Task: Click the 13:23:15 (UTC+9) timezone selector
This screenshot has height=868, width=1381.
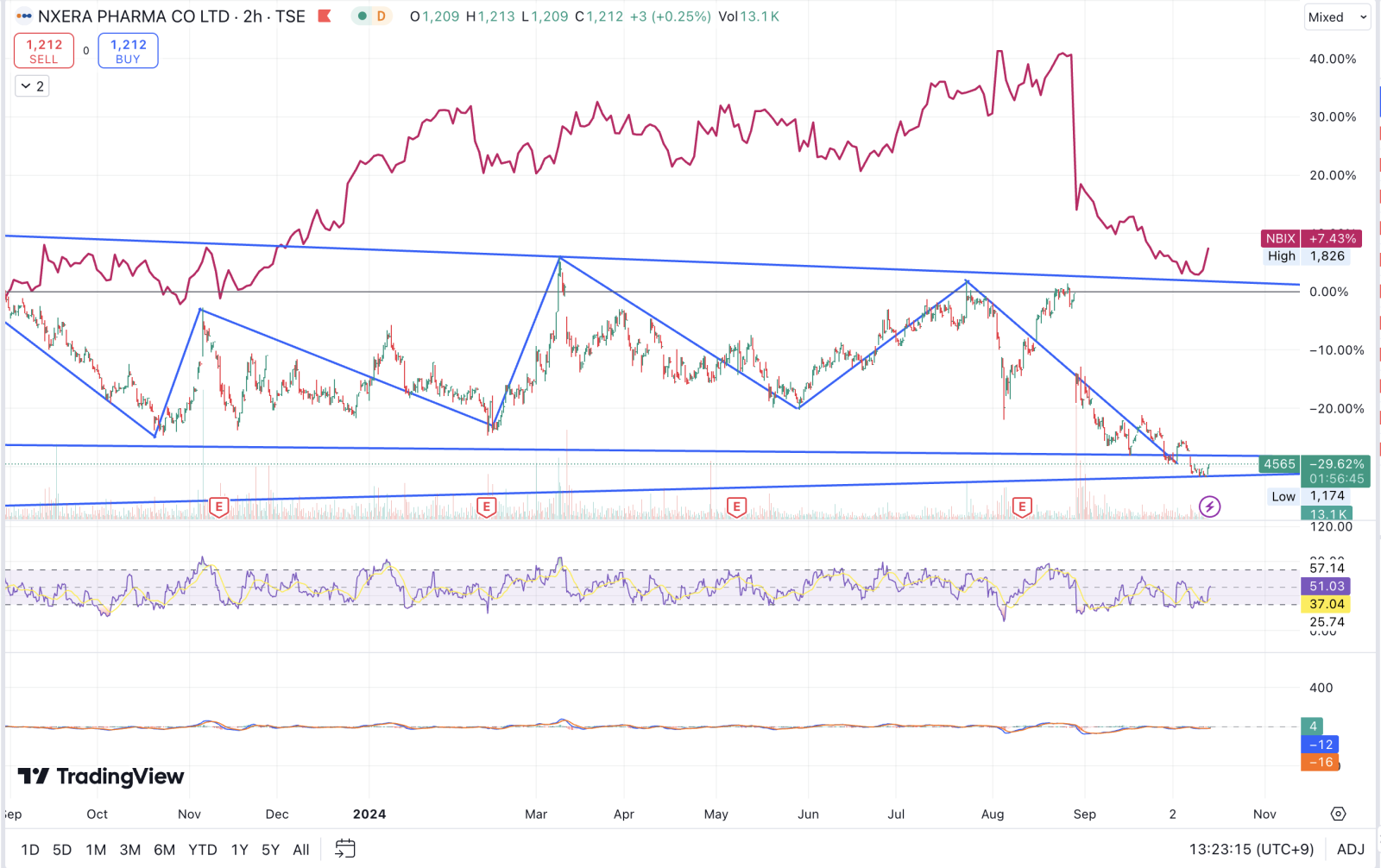Action: (1252, 850)
